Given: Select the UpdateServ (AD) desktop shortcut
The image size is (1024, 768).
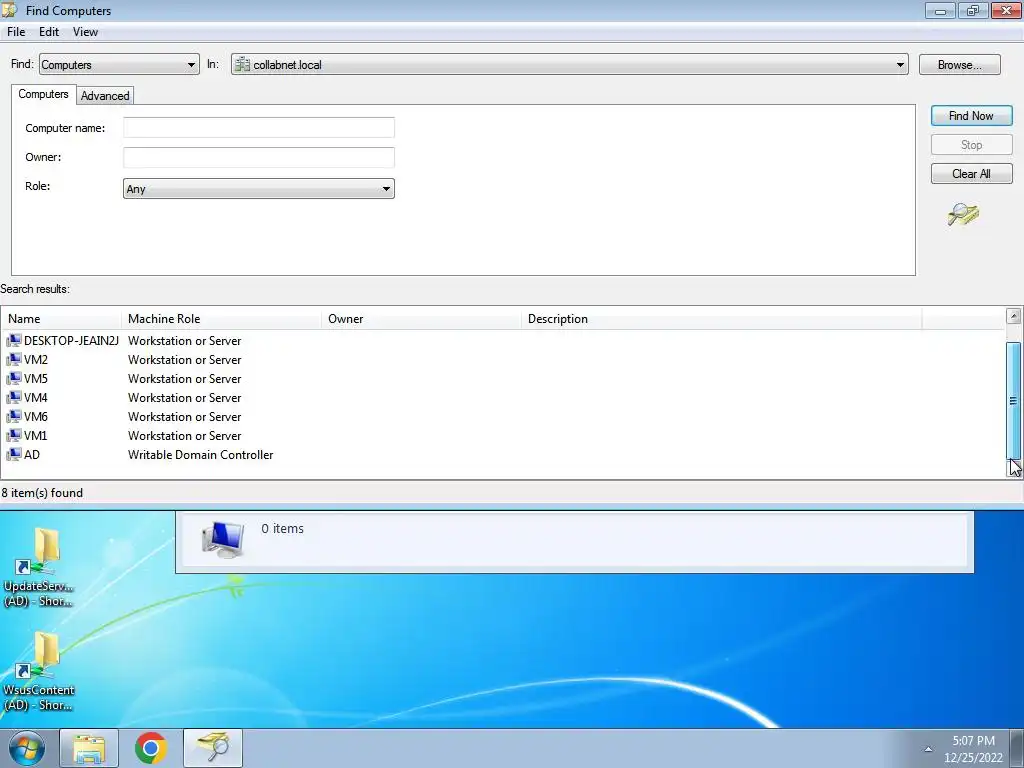Looking at the screenshot, I should tap(39, 567).
